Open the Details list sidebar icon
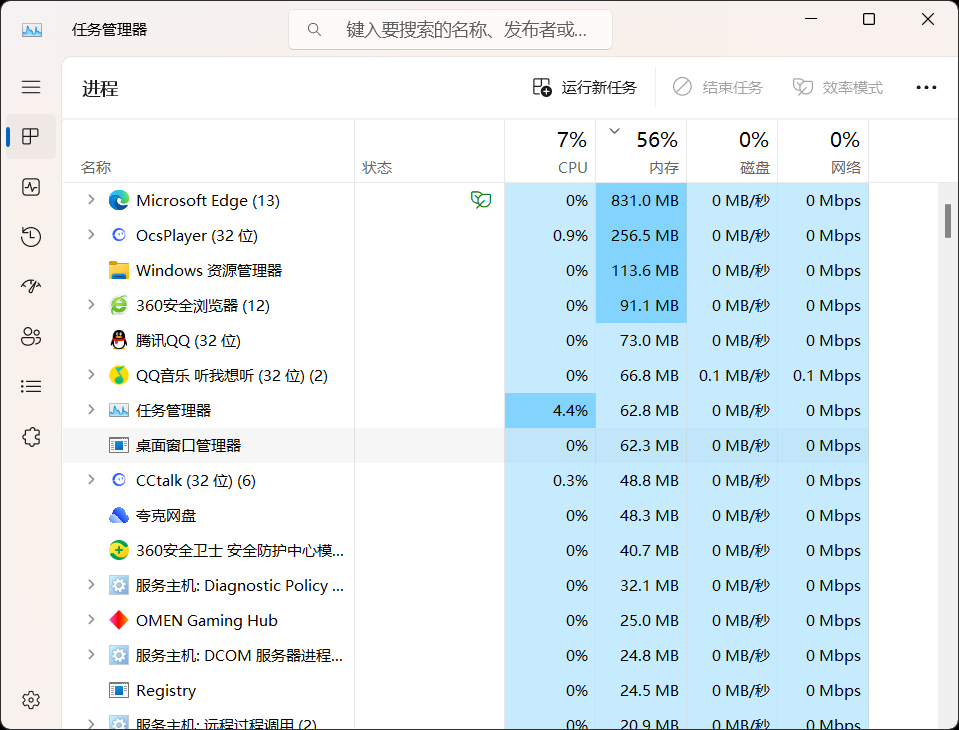This screenshot has width=959, height=730. pyautogui.click(x=31, y=386)
